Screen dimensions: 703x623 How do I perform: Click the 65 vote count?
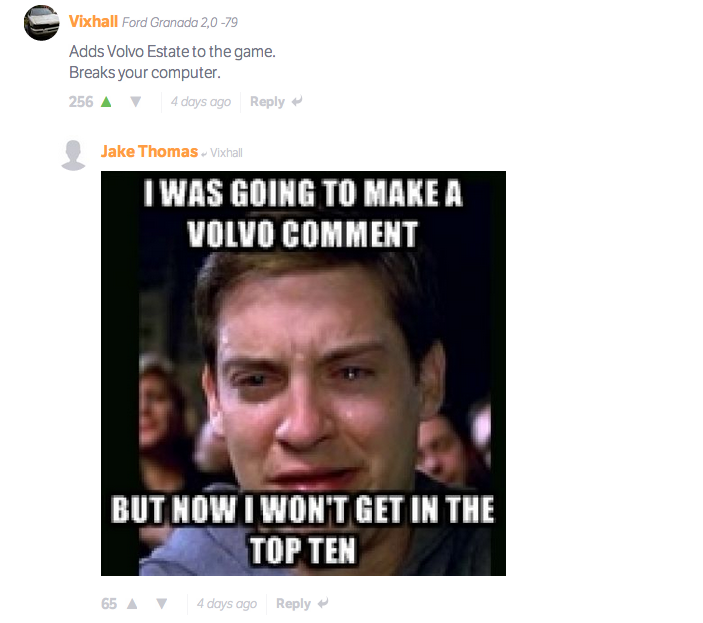point(109,604)
